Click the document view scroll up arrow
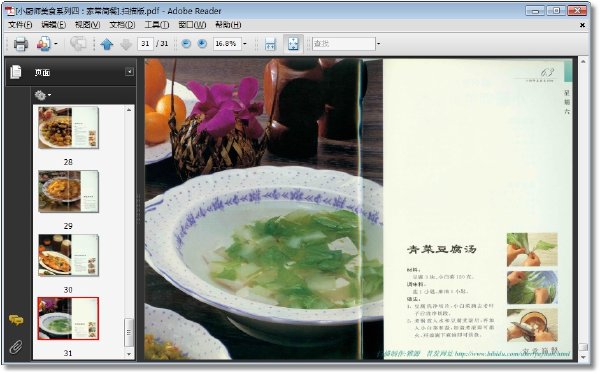Image resolution: width=600 pixels, height=374 pixels. [583, 61]
